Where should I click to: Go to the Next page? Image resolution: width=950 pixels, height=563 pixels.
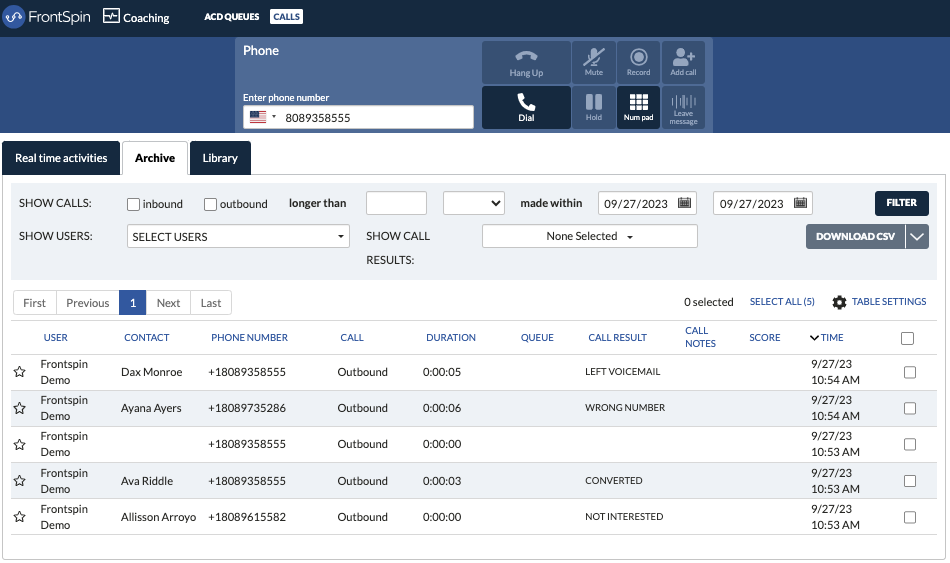pyautogui.click(x=168, y=303)
